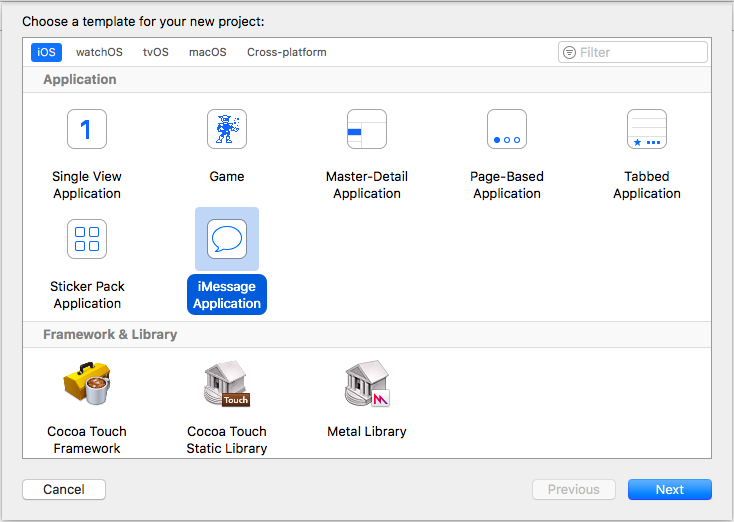
Task: Select the iMessage Application template icon
Action: pos(227,239)
